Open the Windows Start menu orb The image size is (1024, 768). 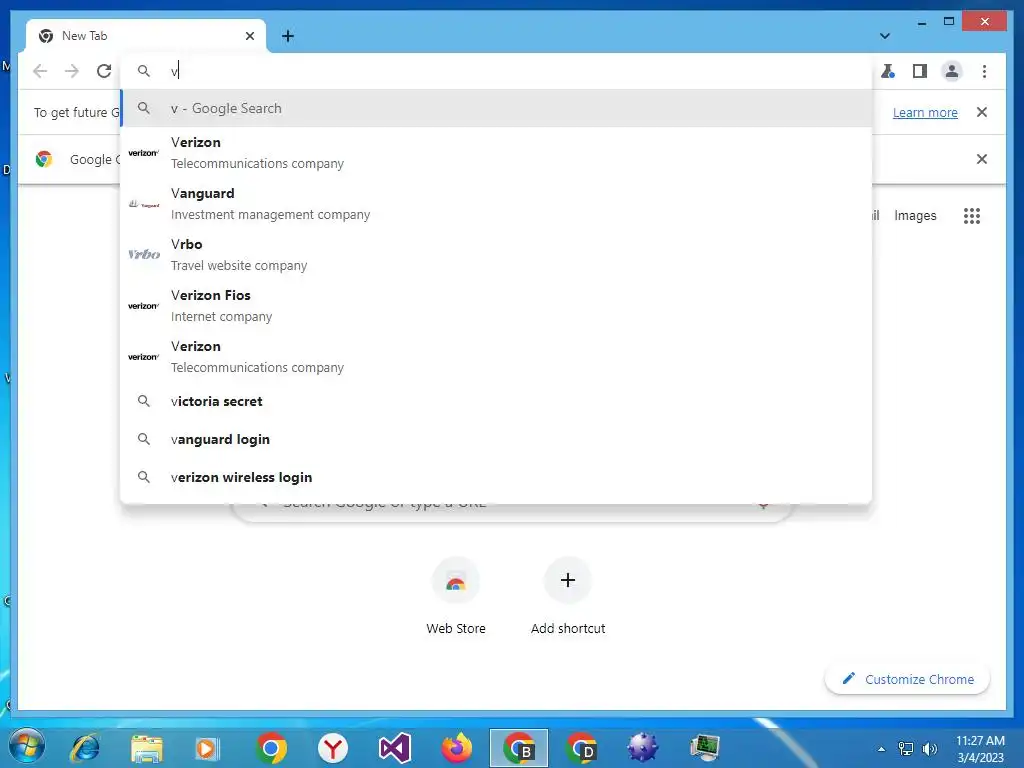[27, 747]
